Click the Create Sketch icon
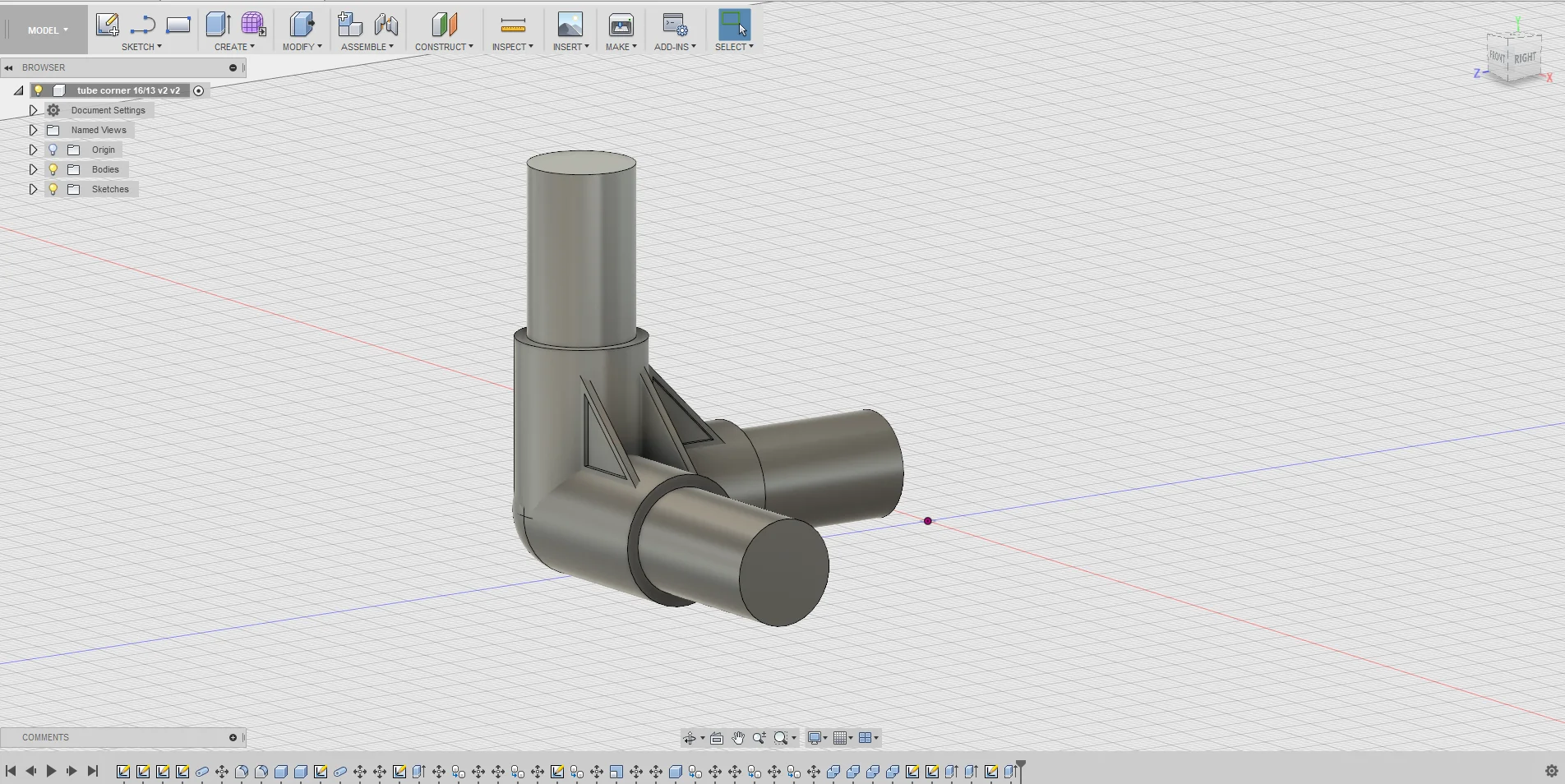The image size is (1565, 784). coord(107,25)
